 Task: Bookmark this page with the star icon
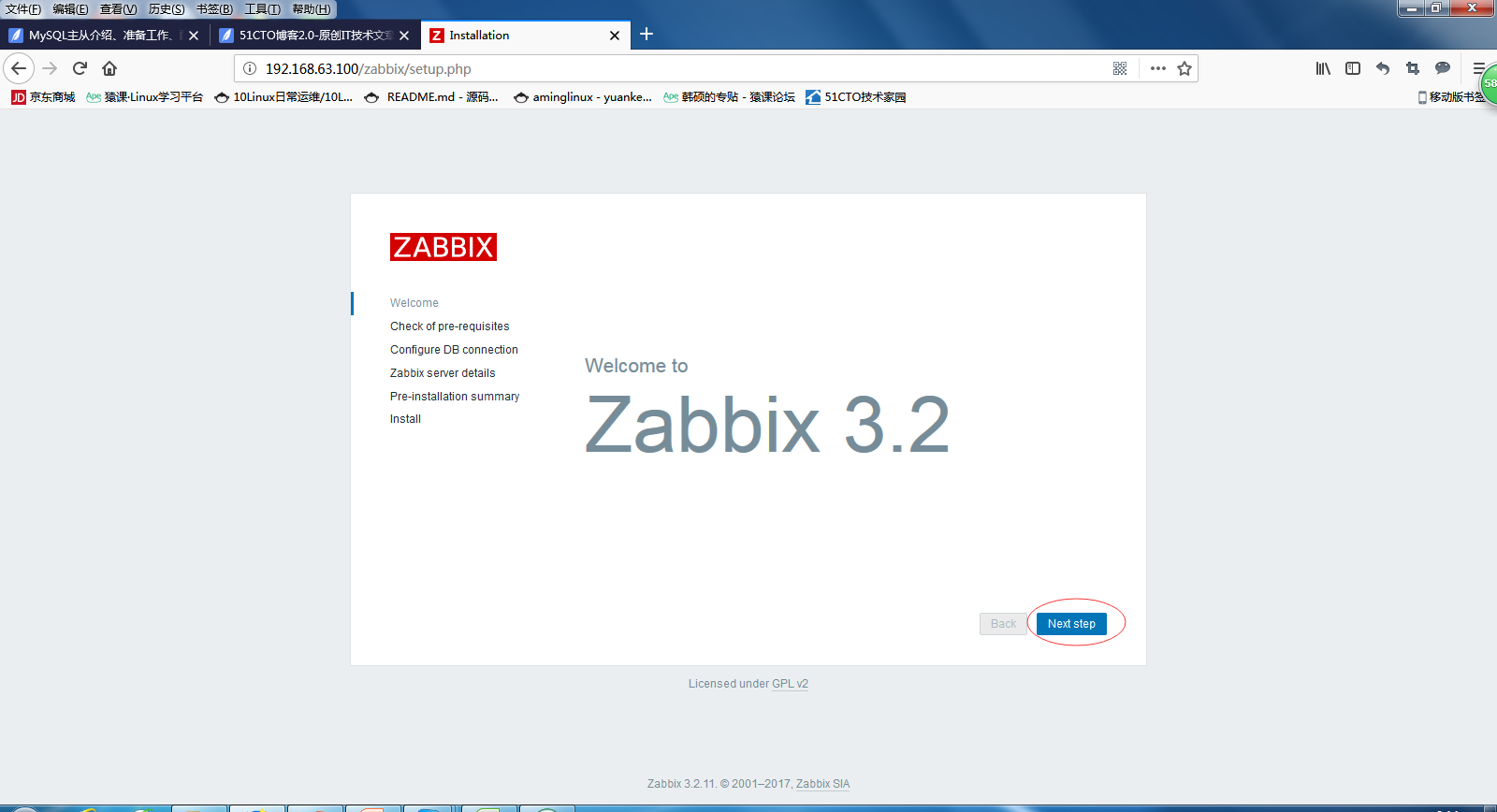(x=1185, y=68)
